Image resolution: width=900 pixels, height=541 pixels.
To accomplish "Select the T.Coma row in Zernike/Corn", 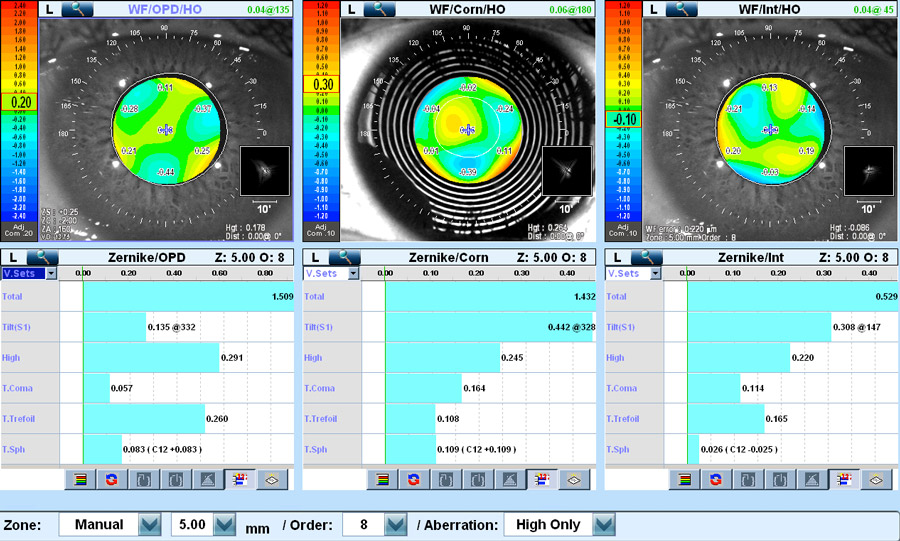I will pyautogui.click(x=333, y=388).
